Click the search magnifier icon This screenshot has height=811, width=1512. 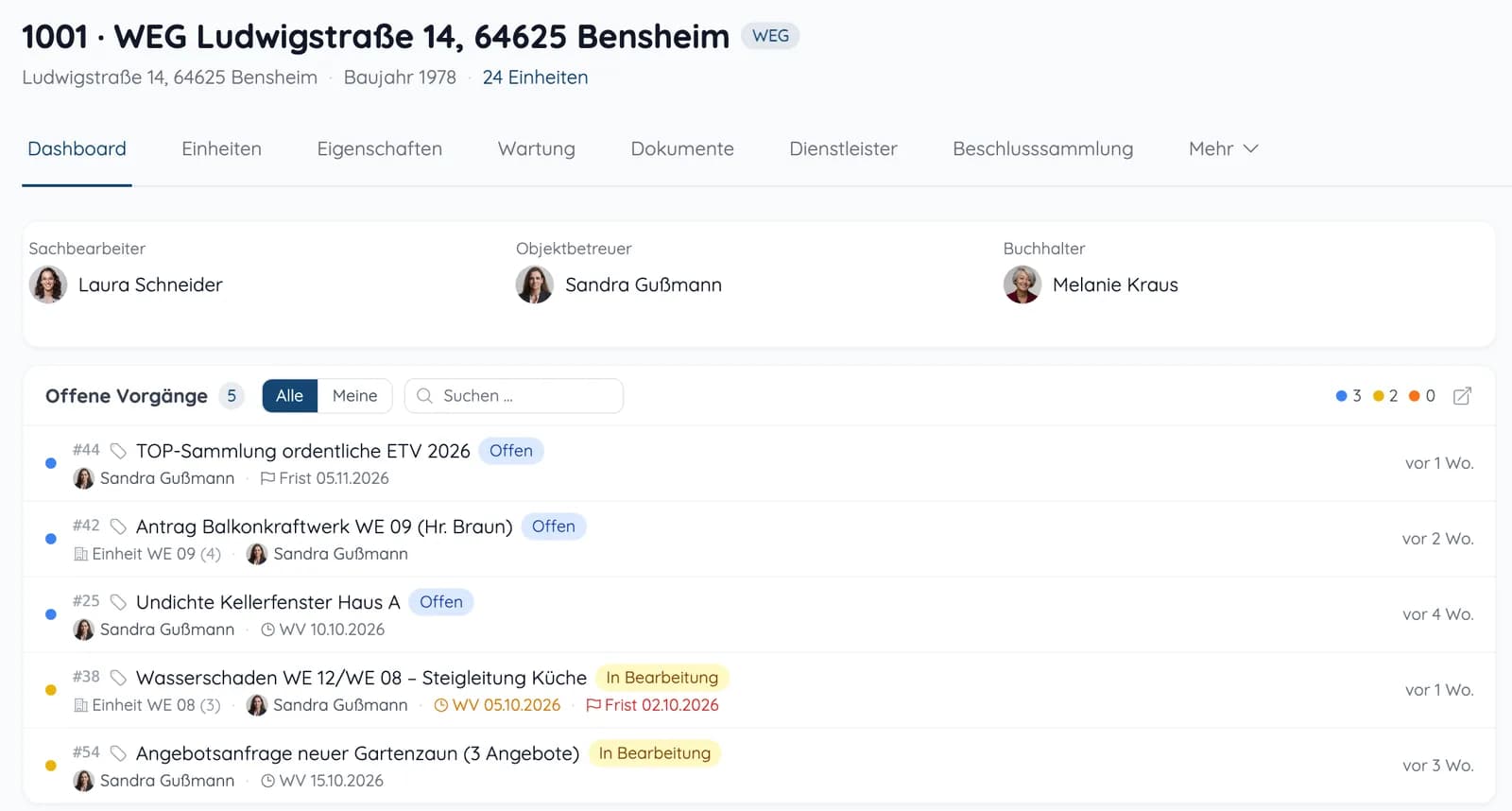425,396
